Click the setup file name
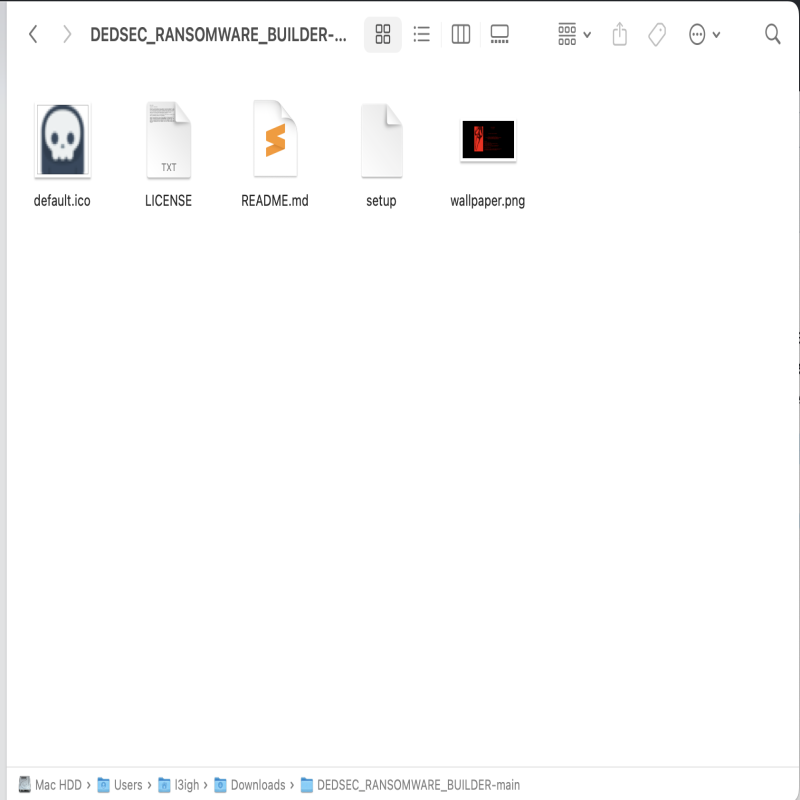Image resolution: width=800 pixels, height=800 pixels. (381, 201)
